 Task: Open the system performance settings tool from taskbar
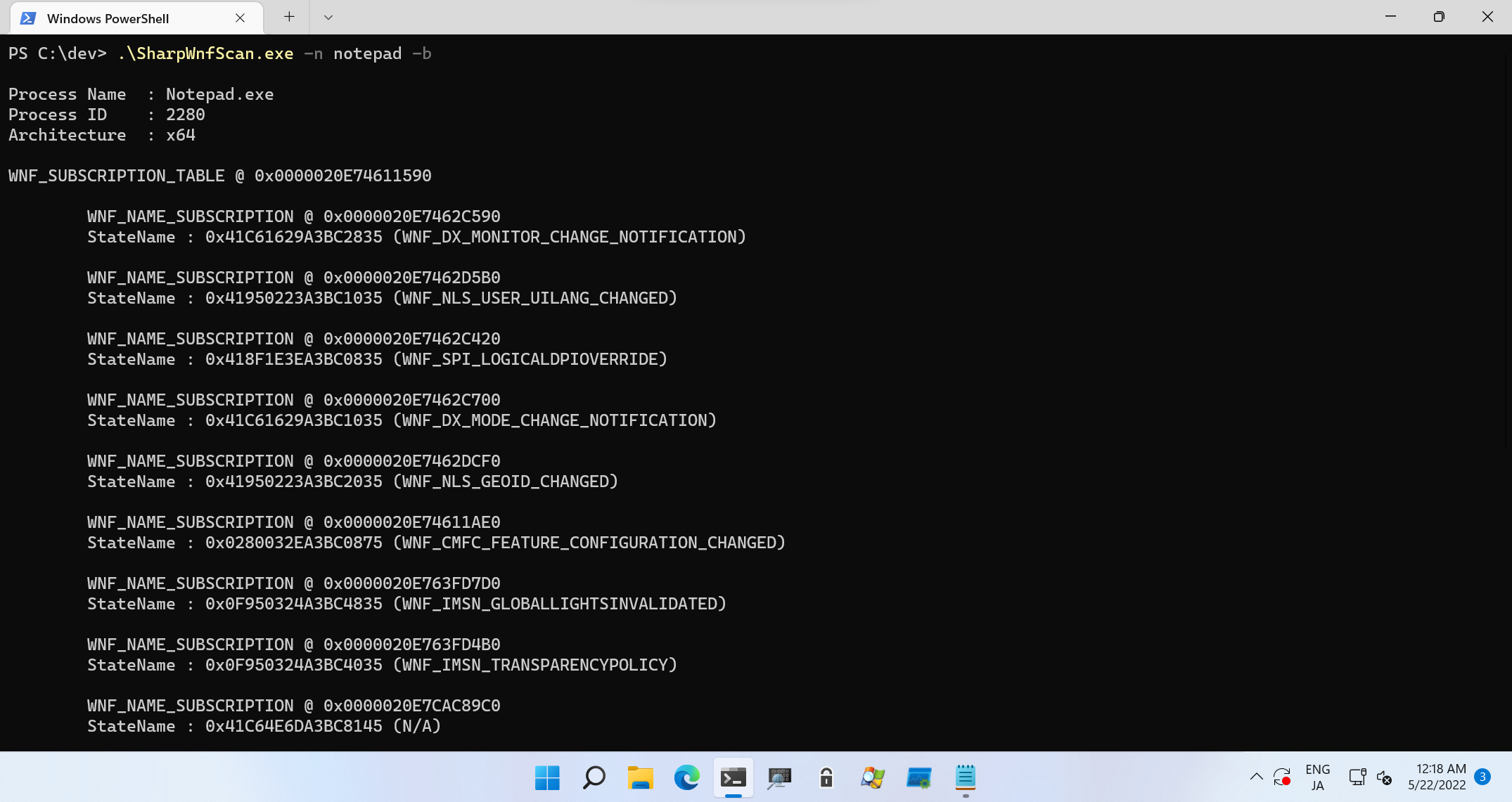click(919, 778)
